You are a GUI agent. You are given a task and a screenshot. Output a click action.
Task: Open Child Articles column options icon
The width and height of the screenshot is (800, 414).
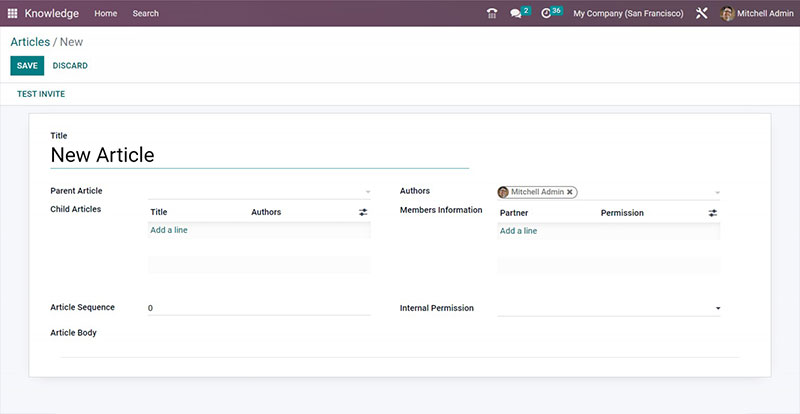pyautogui.click(x=363, y=212)
